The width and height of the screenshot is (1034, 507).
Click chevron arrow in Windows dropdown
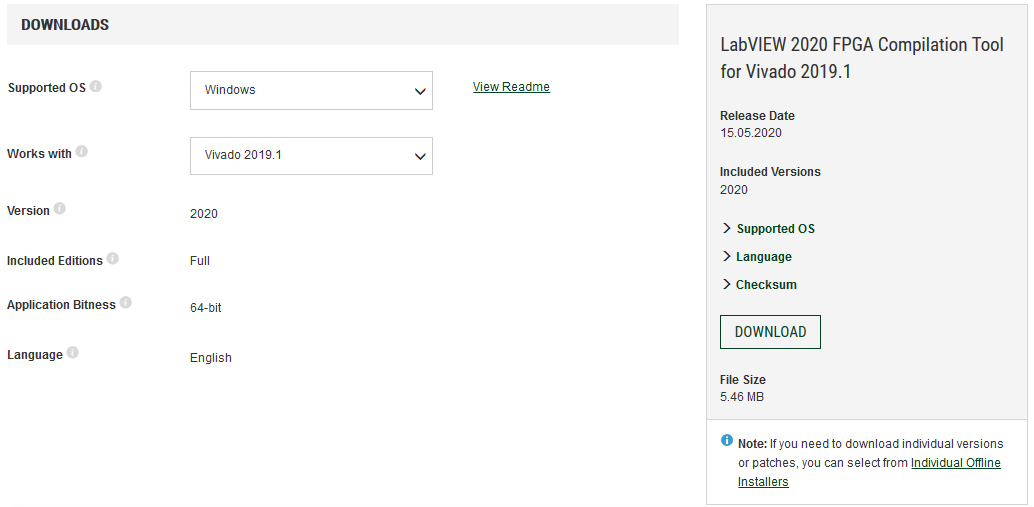[x=420, y=91]
